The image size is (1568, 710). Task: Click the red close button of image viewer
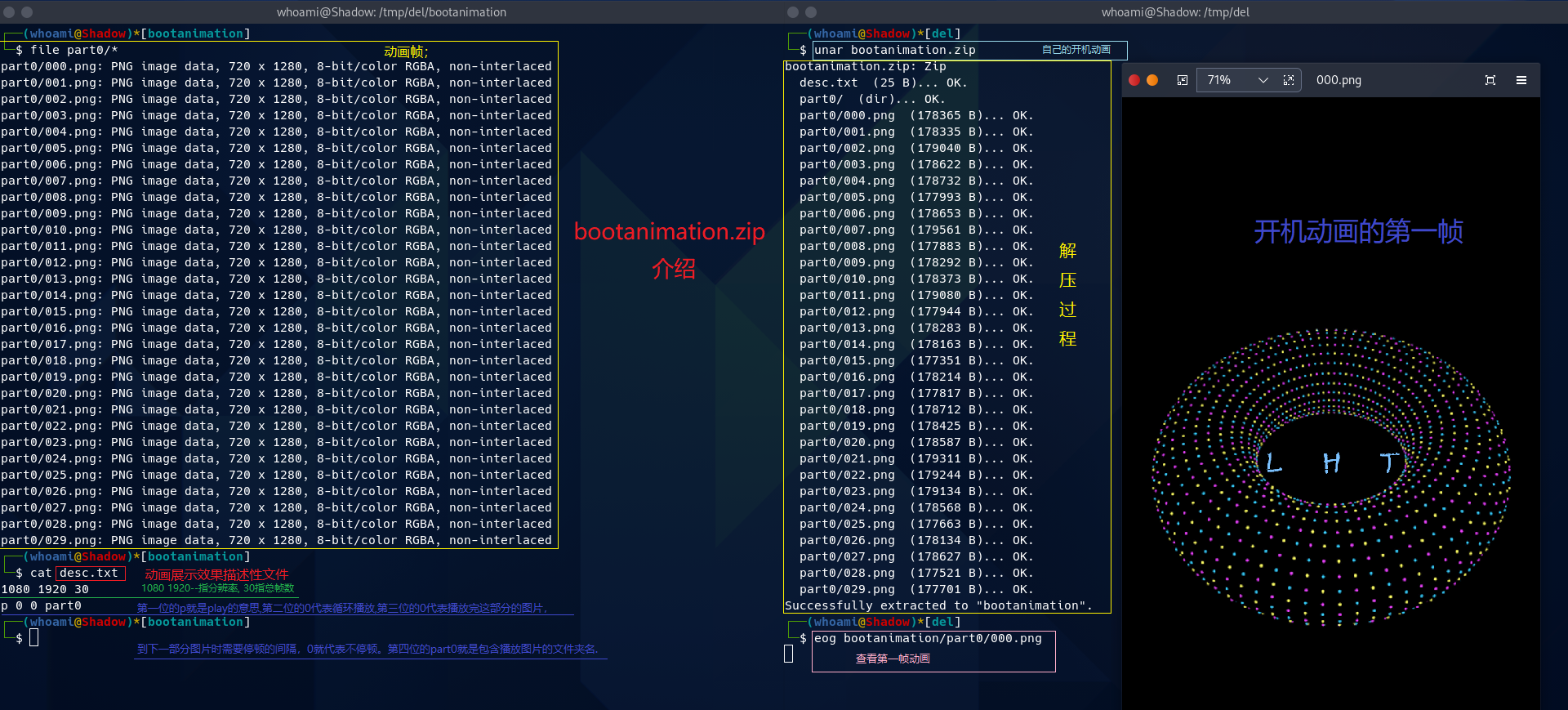pos(1134,80)
